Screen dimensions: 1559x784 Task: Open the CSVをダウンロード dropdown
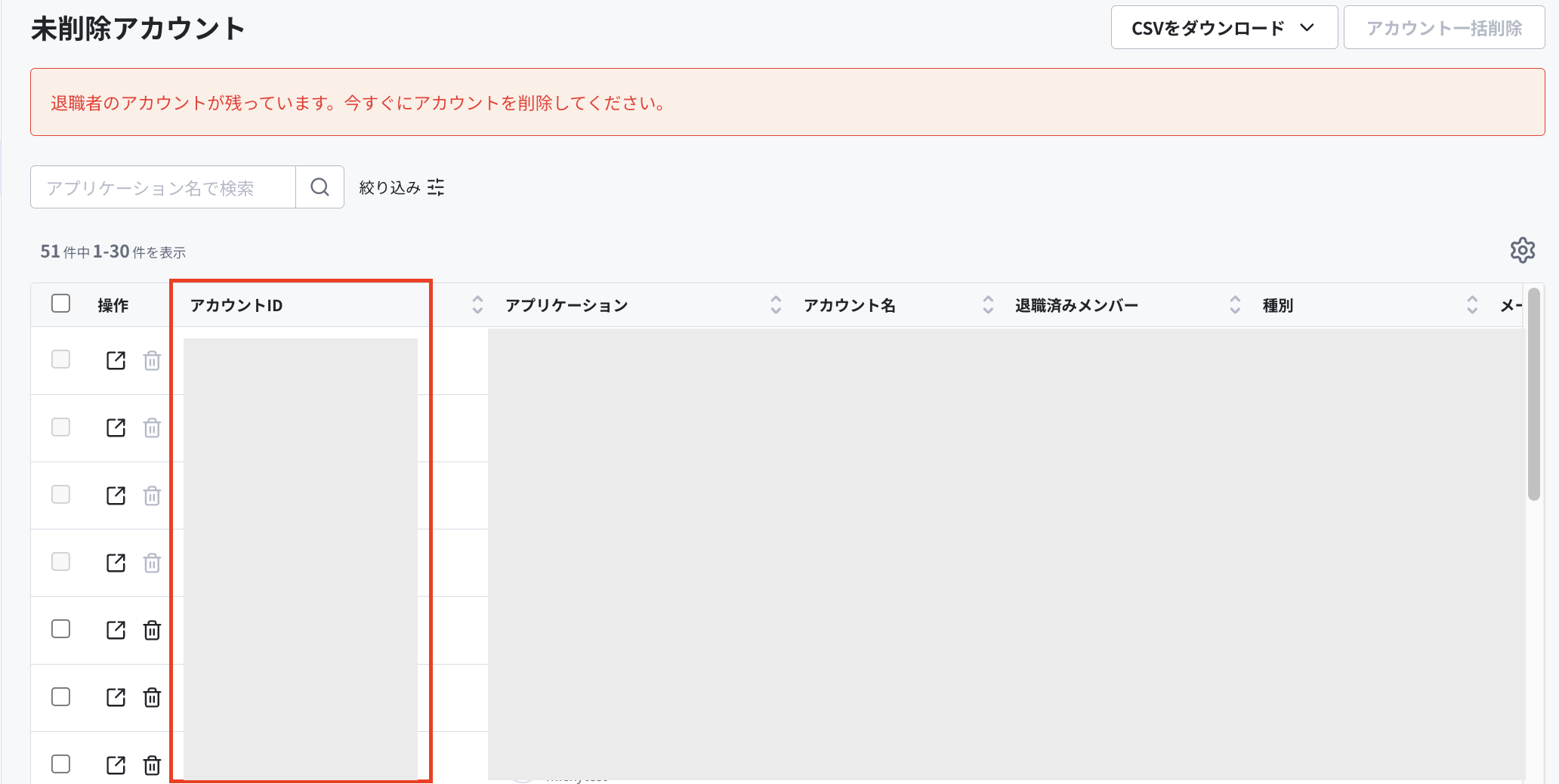pyautogui.click(x=1224, y=28)
